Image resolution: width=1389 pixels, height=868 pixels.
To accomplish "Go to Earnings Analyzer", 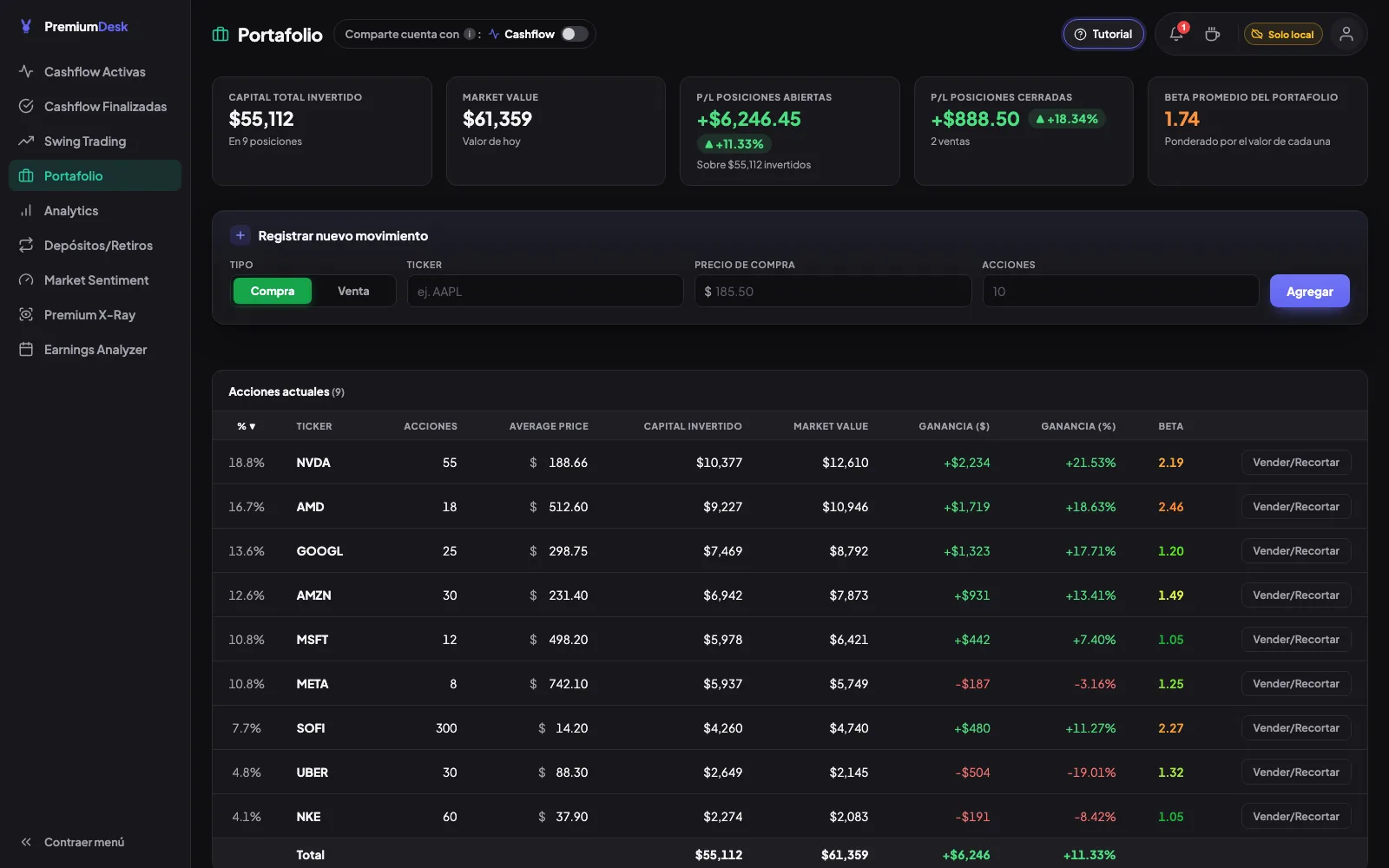I will pyautogui.click(x=95, y=349).
